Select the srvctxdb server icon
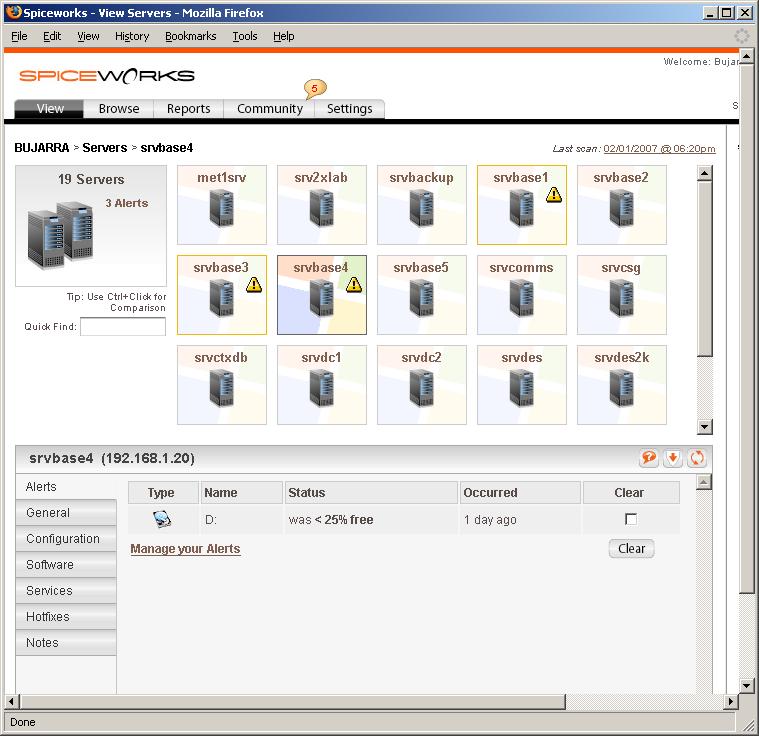The width and height of the screenshot is (759, 736). [x=222, y=388]
